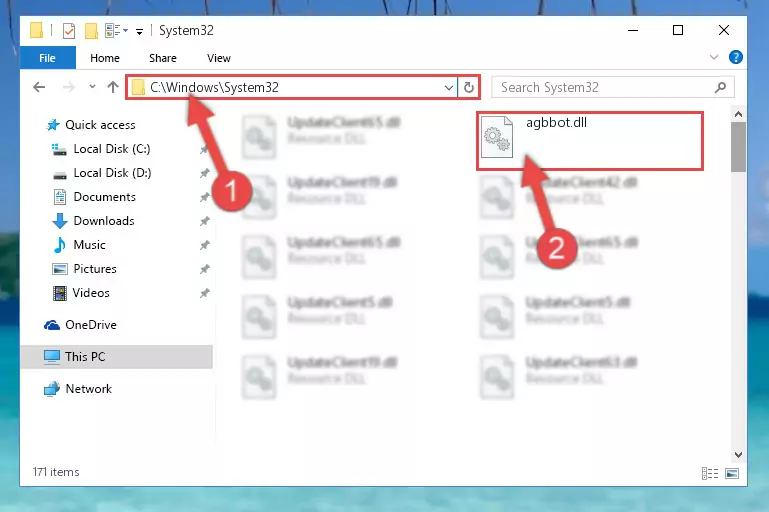Image resolution: width=769 pixels, height=512 pixels.
Task: Click the vertical scrollbar thumb
Action: pyautogui.click(x=738, y=147)
